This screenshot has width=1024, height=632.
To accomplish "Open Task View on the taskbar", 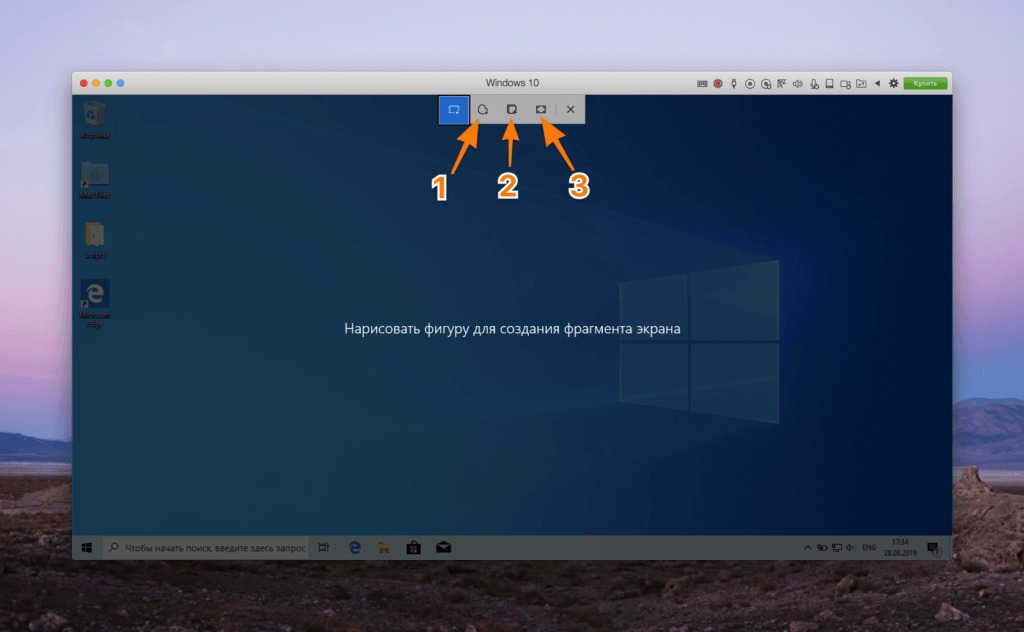I will 324,548.
